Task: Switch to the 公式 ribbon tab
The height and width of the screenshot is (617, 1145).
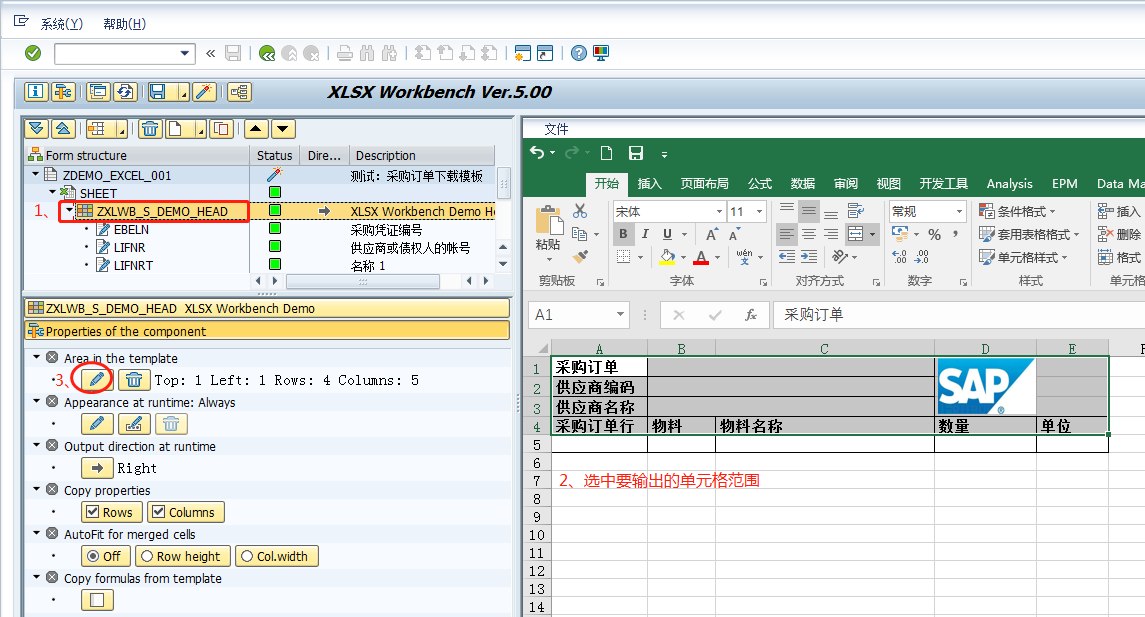Action: point(759,183)
